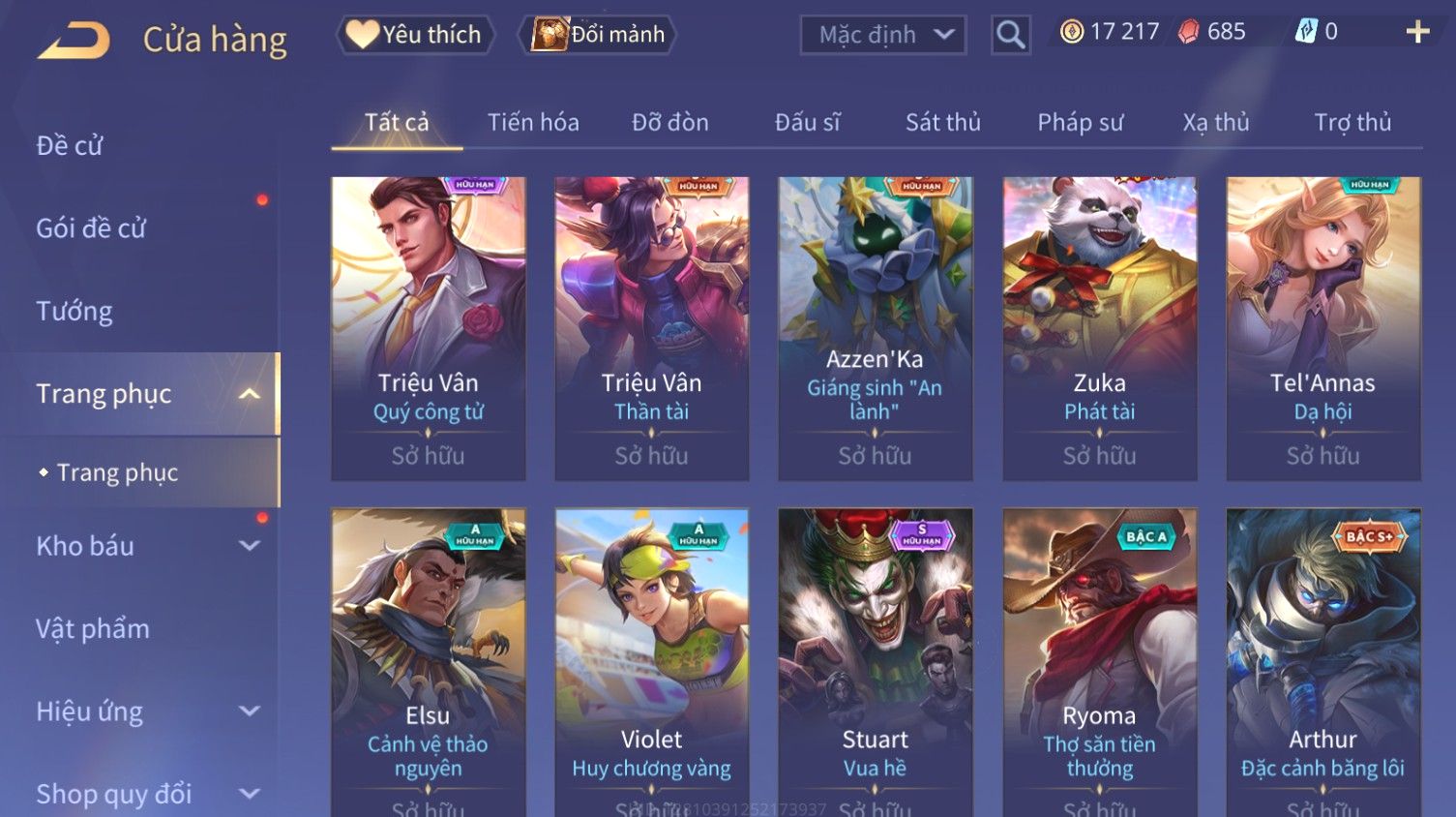Open Đổi mảnh shard exchange button
Screen dimensions: 1456x817
[597, 35]
